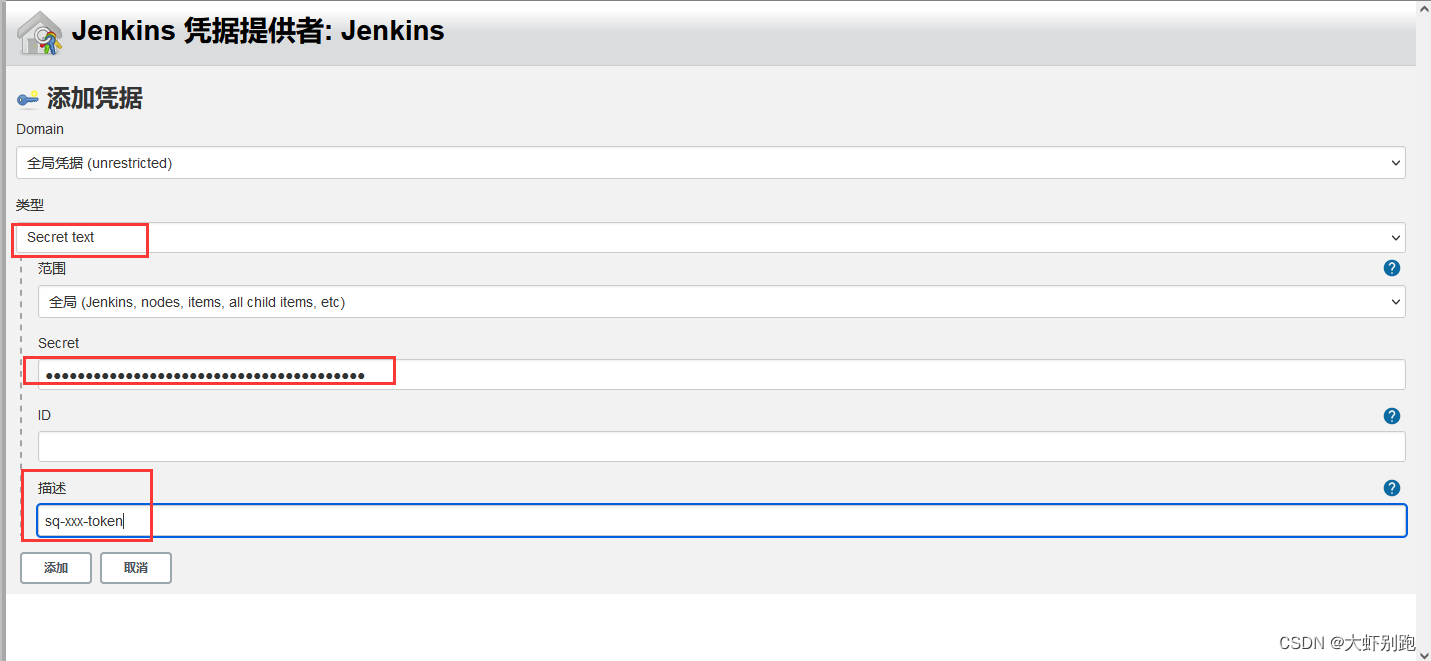Focus the empty ID input field
Image resolution: width=1431 pixels, height=661 pixels.
(721, 447)
